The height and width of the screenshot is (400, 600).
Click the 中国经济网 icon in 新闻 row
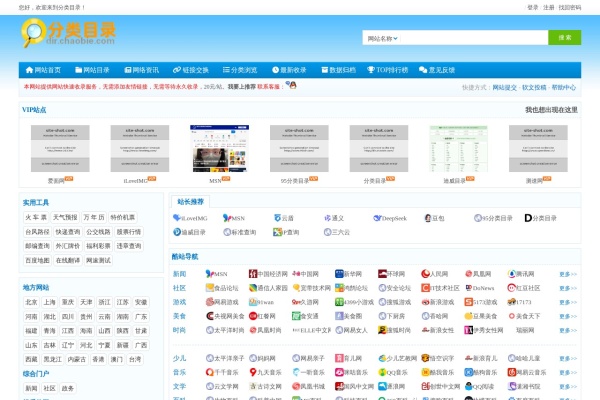tap(253, 274)
